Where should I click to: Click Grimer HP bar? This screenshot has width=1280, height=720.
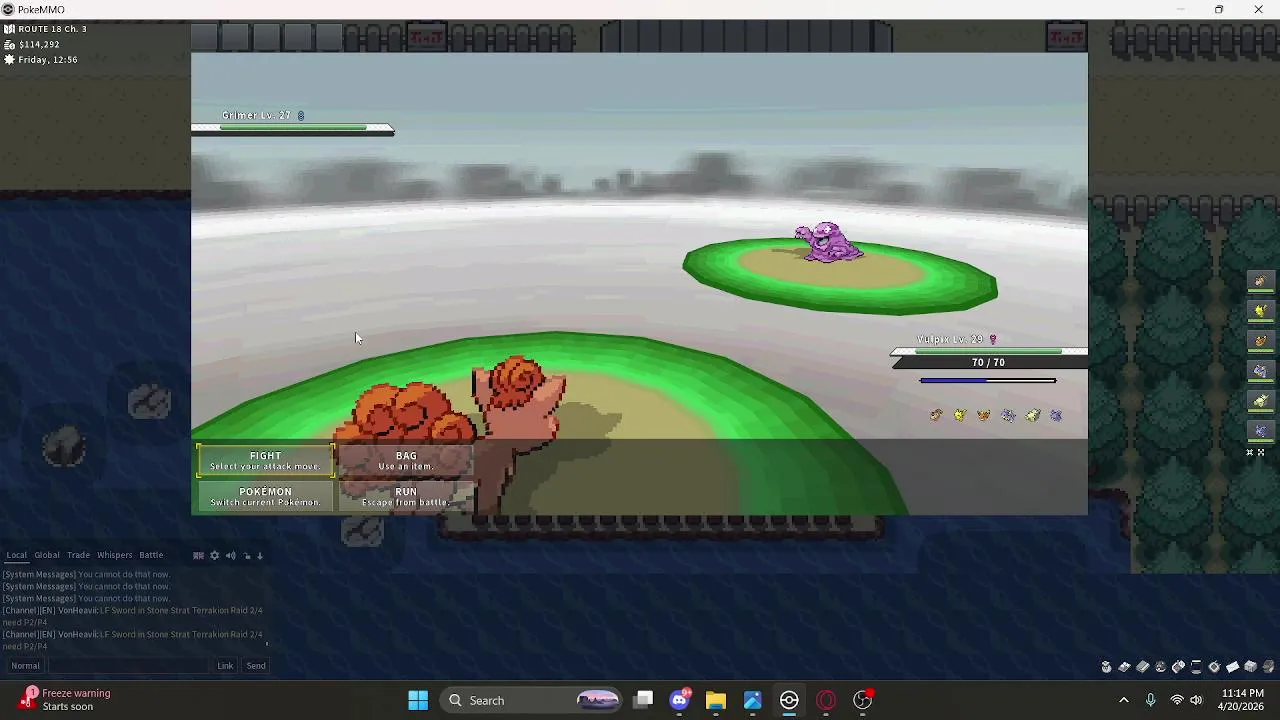(293, 128)
